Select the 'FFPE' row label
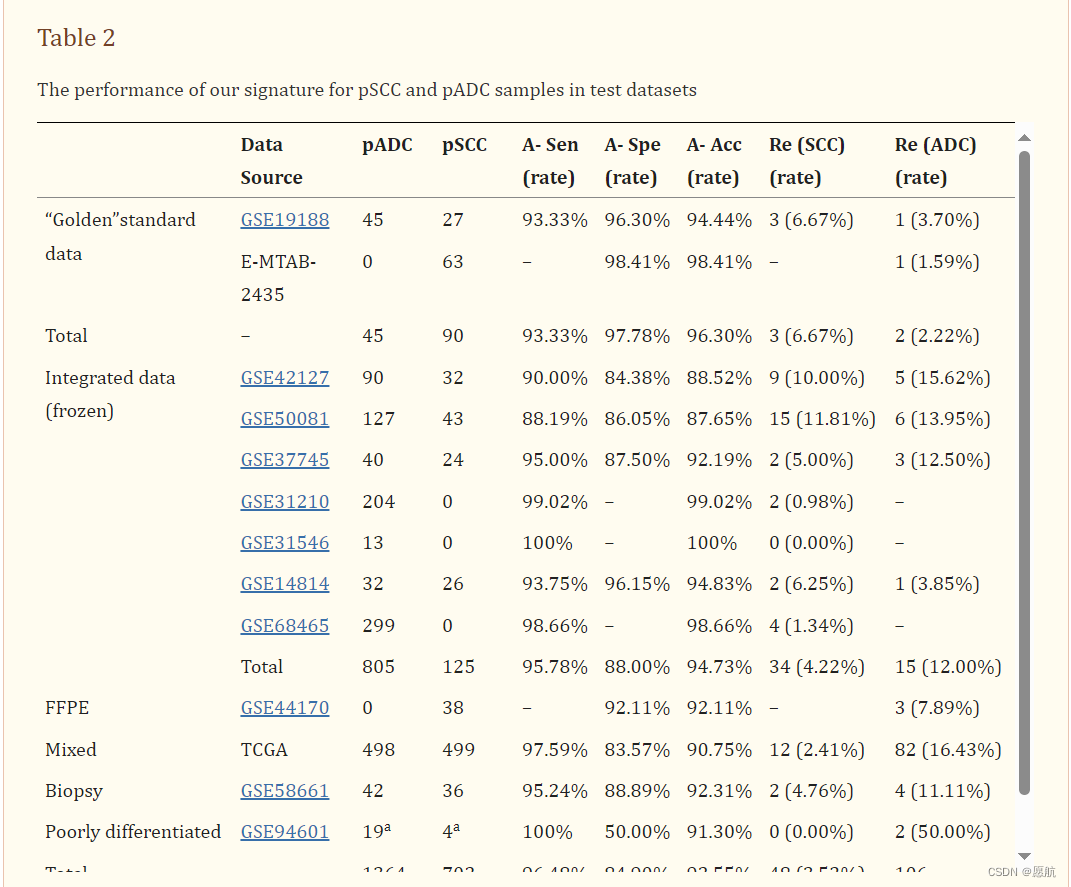The width and height of the screenshot is (1071, 887). tap(67, 707)
